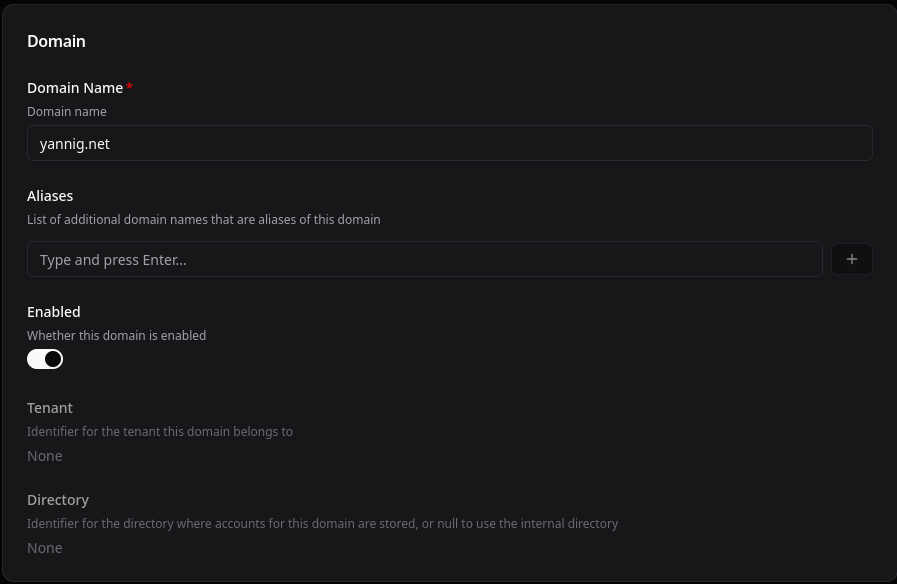
Task: Click the Directory field label
Action: [58, 500]
